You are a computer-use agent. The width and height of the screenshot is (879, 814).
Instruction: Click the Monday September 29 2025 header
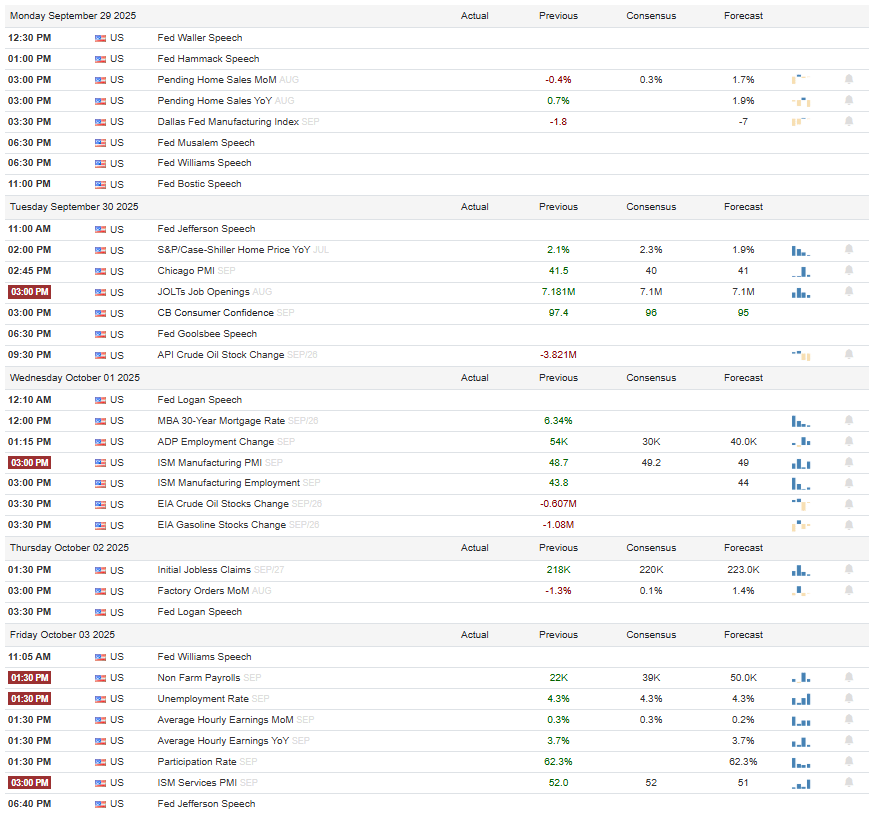pyautogui.click(x=73, y=16)
